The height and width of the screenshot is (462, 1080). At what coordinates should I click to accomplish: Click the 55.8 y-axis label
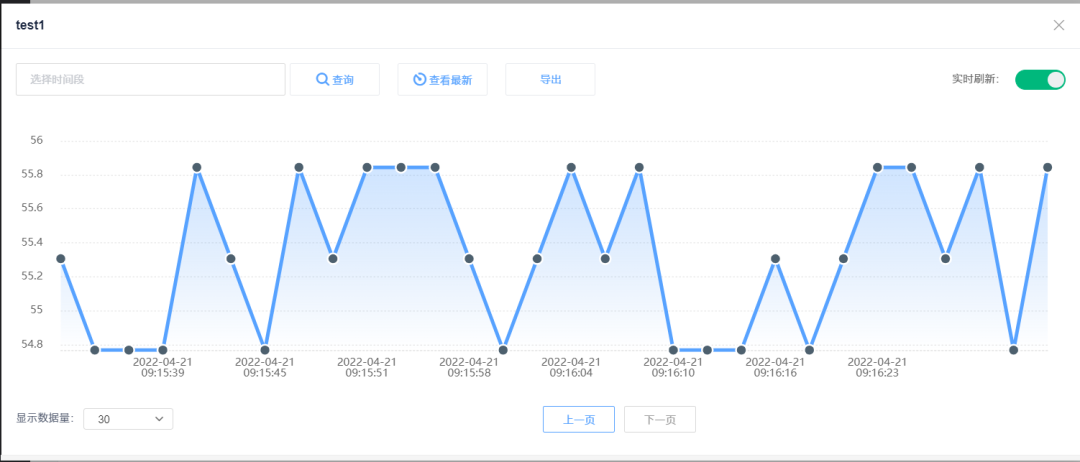pos(32,174)
